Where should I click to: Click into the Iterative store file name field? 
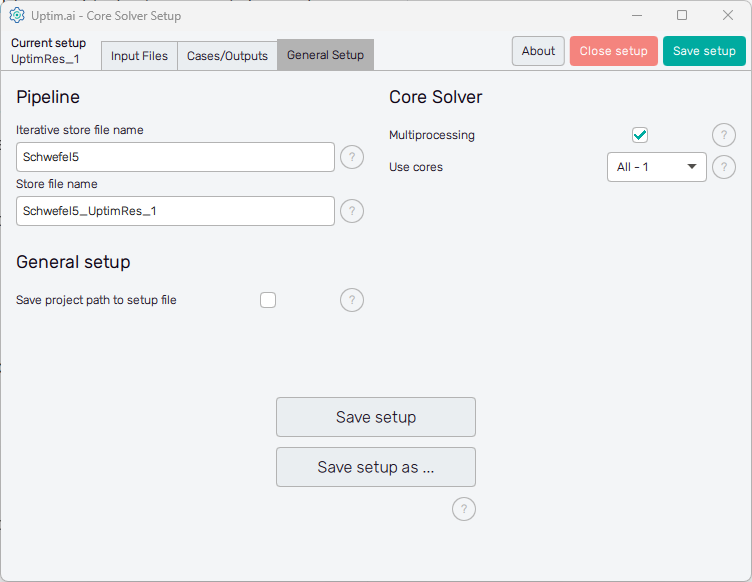point(175,157)
